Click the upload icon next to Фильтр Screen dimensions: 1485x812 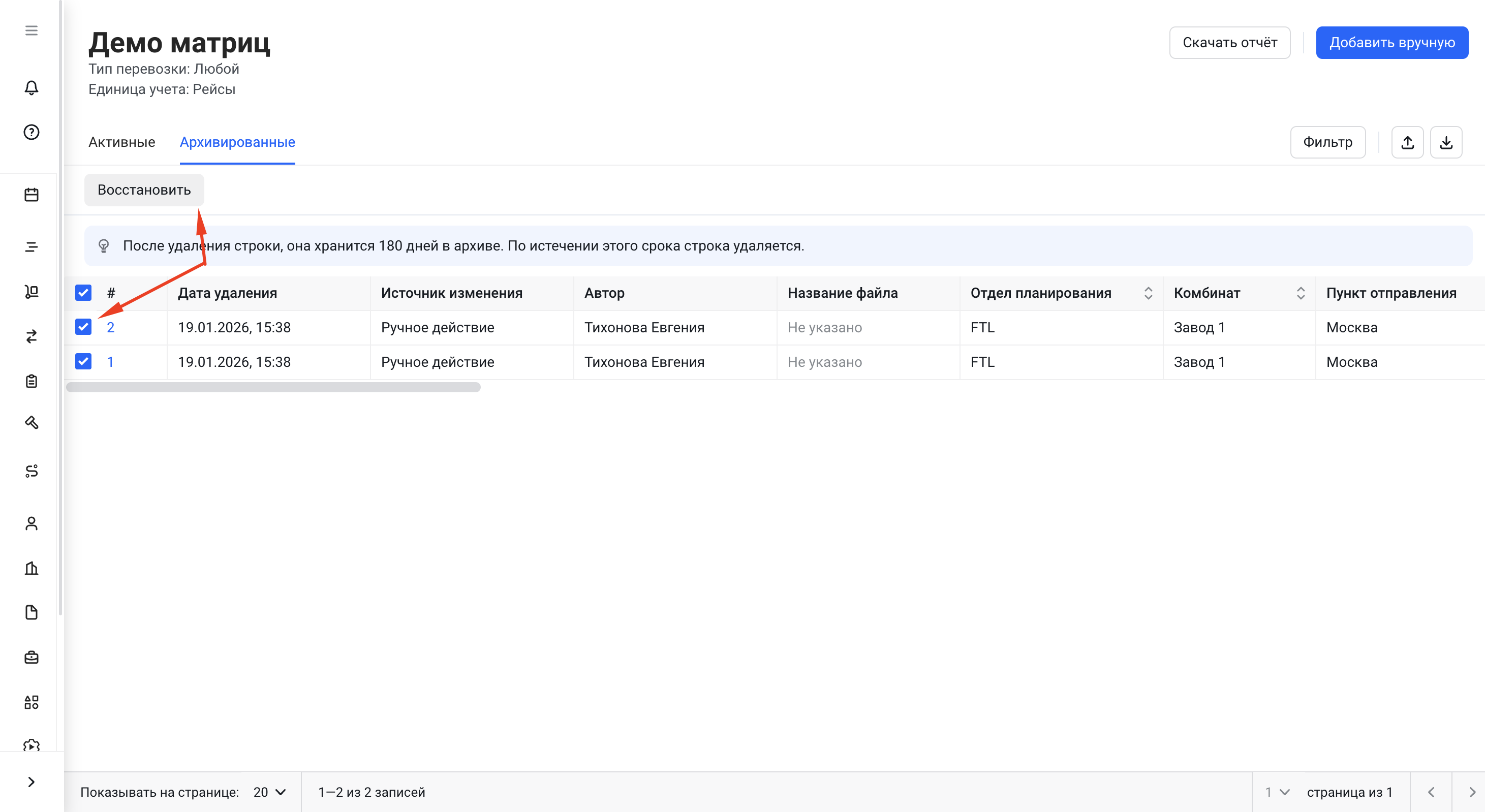[1407, 142]
